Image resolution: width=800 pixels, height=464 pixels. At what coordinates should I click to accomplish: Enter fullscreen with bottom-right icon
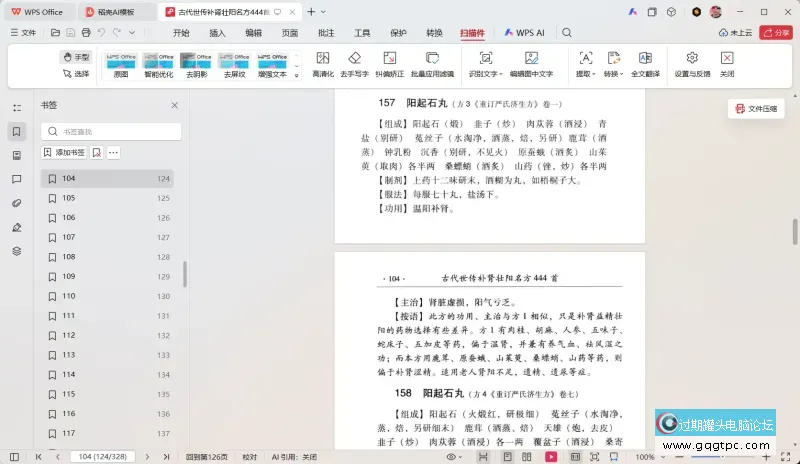[786, 457]
